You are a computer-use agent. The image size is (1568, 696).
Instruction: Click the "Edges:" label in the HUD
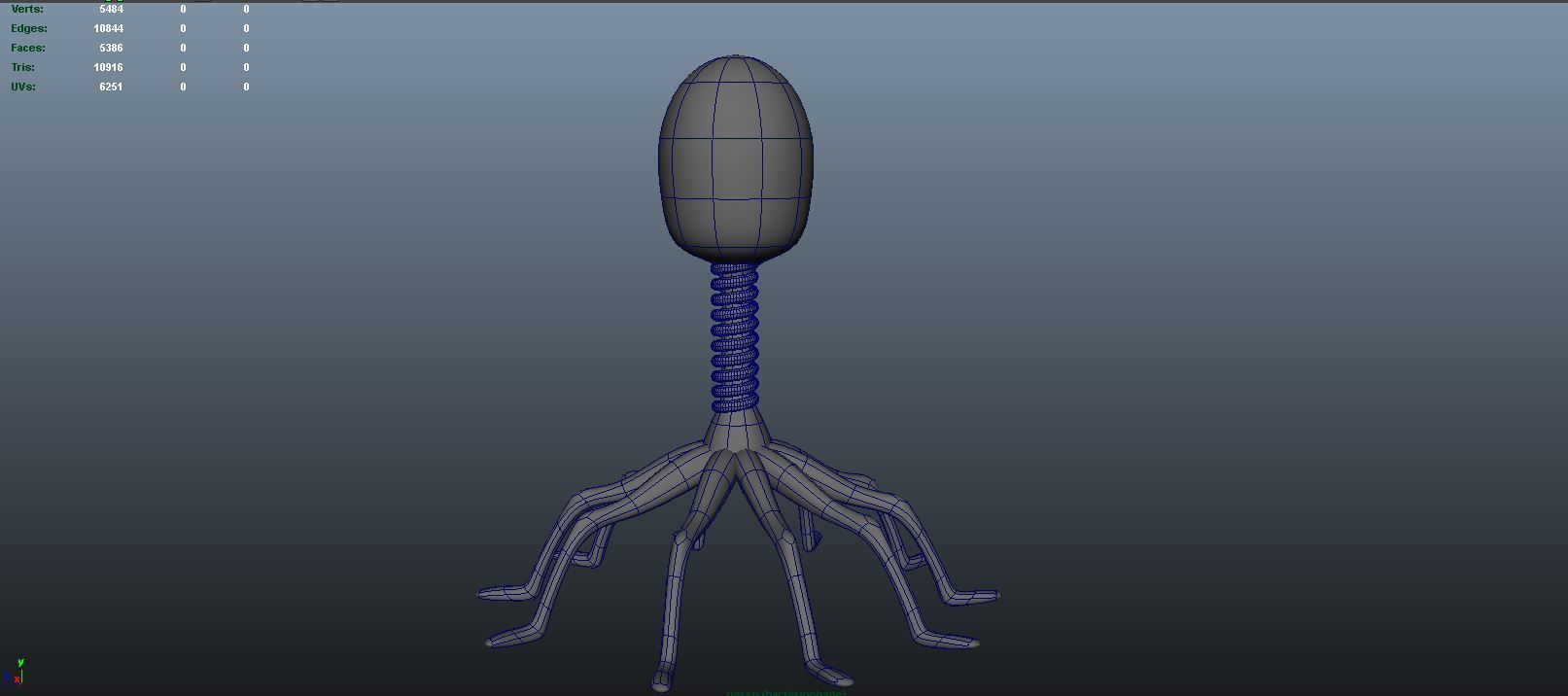[x=29, y=28]
